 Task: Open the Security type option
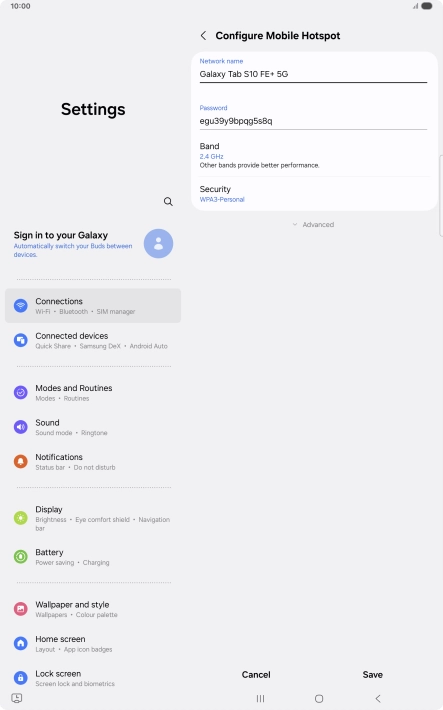[x=313, y=193]
